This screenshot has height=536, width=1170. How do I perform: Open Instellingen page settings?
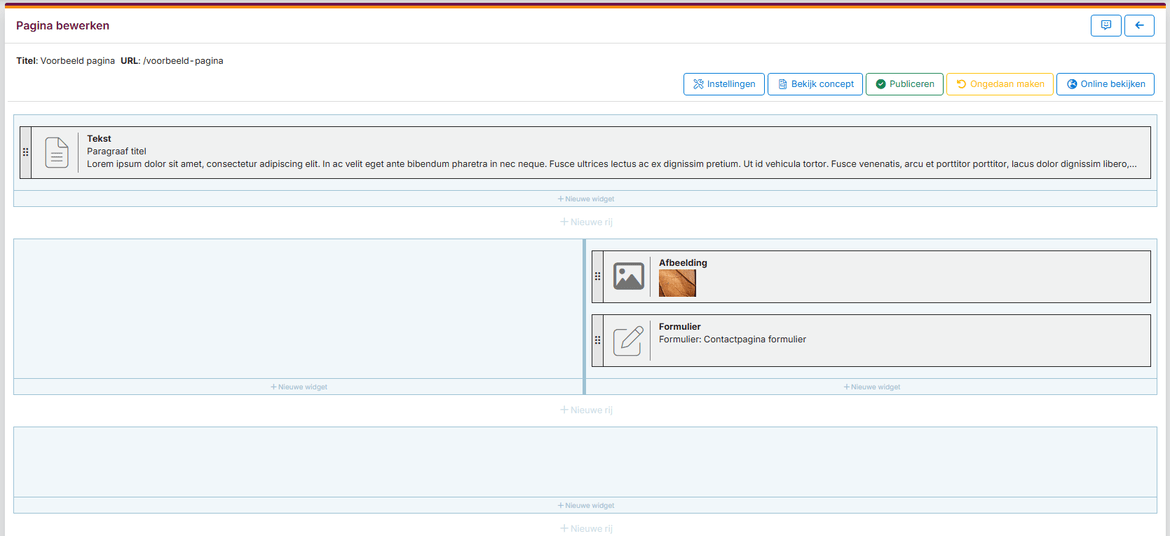[724, 84]
